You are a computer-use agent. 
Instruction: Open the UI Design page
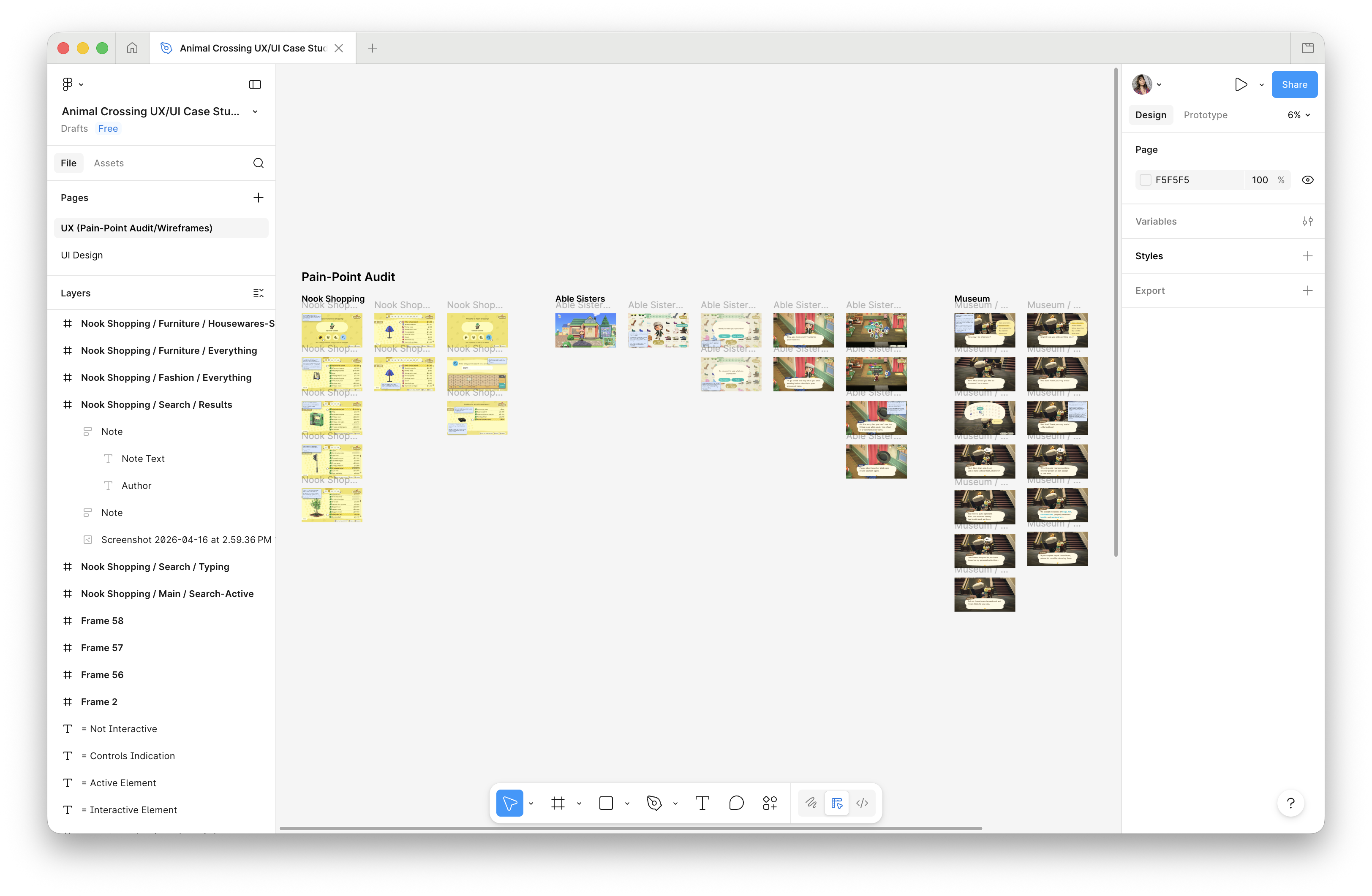click(82, 255)
